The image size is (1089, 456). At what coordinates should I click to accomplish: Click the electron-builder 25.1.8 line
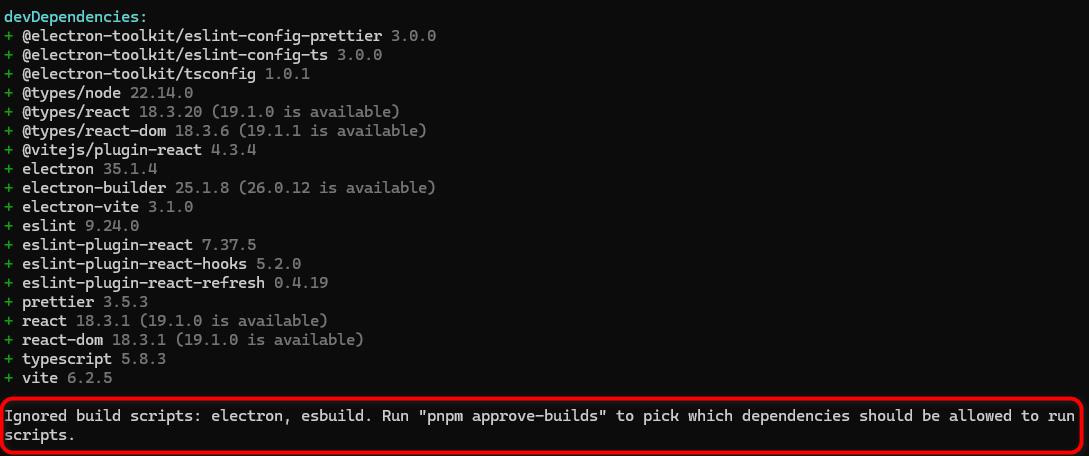(x=220, y=187)
